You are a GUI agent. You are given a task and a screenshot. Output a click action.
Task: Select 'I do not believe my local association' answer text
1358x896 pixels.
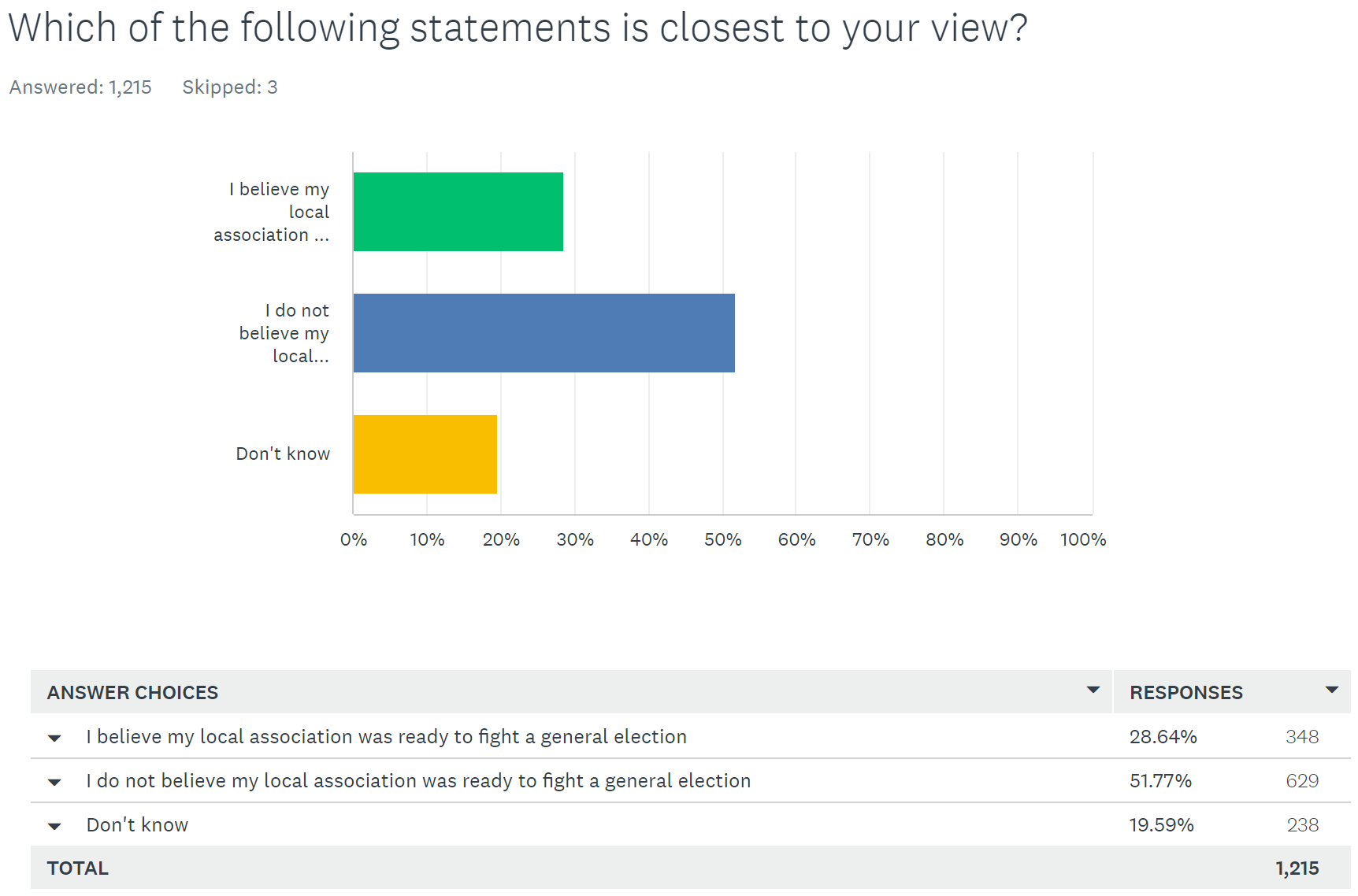[x=418, y=780]
